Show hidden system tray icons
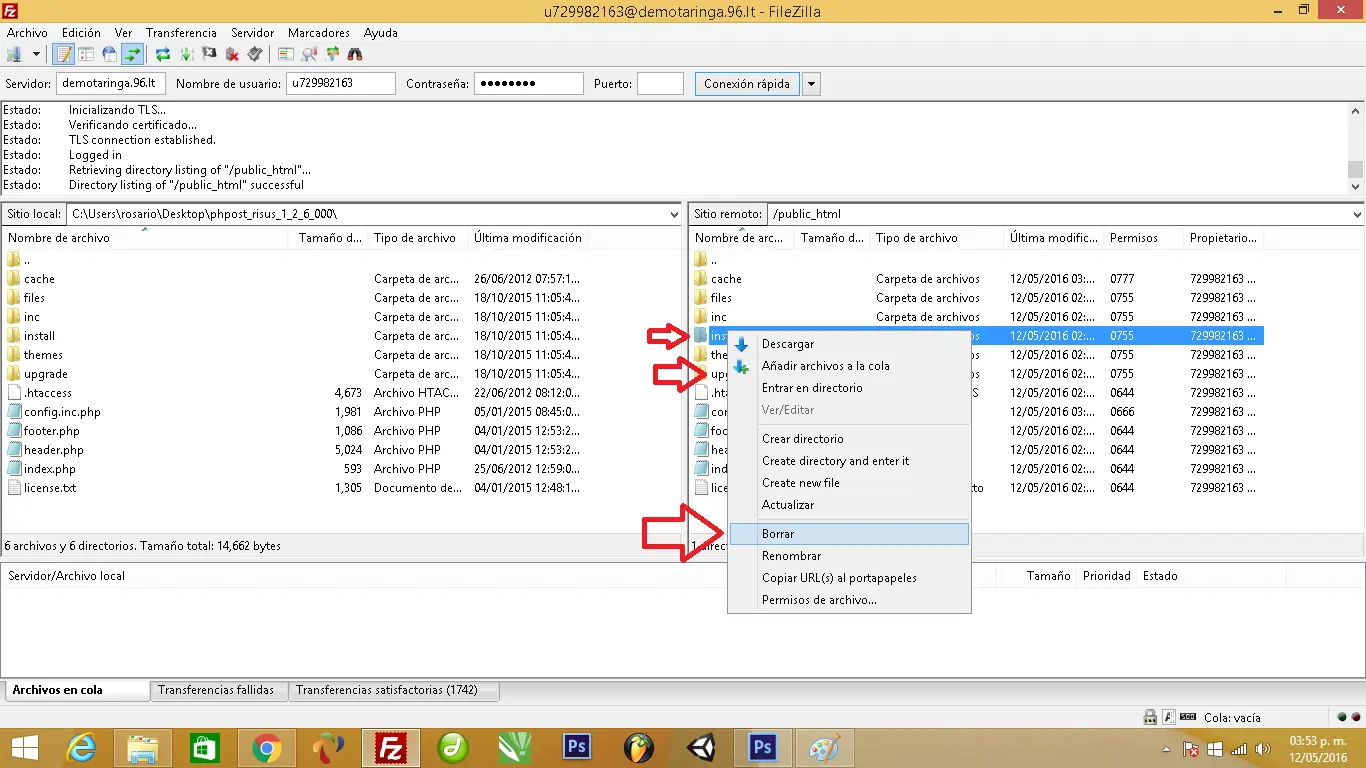 pos(1166,749)
